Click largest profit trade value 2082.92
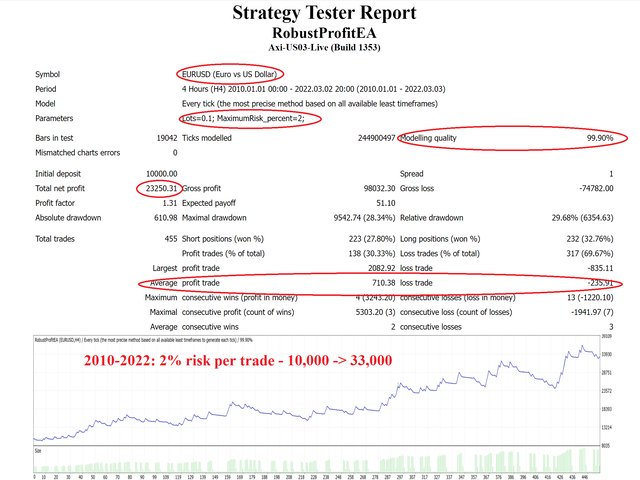 [x=382, y=269]
